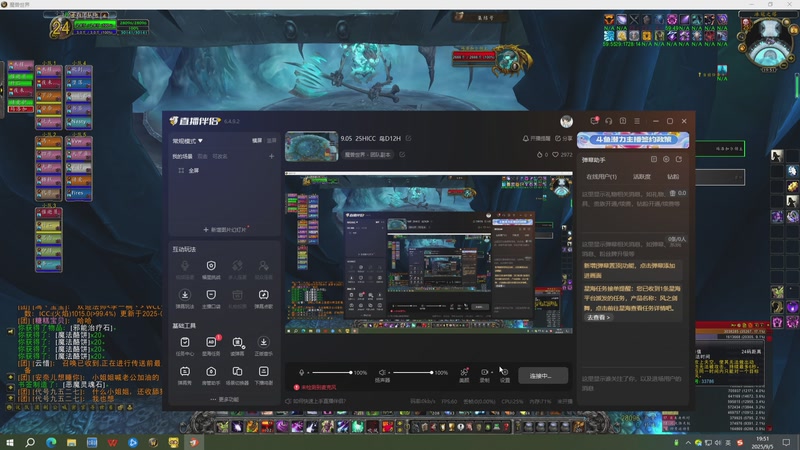The width and height of the screenshot is (800, 450).
Task: Open the gift box icon under 互动玩法
Action: [237, 298]
